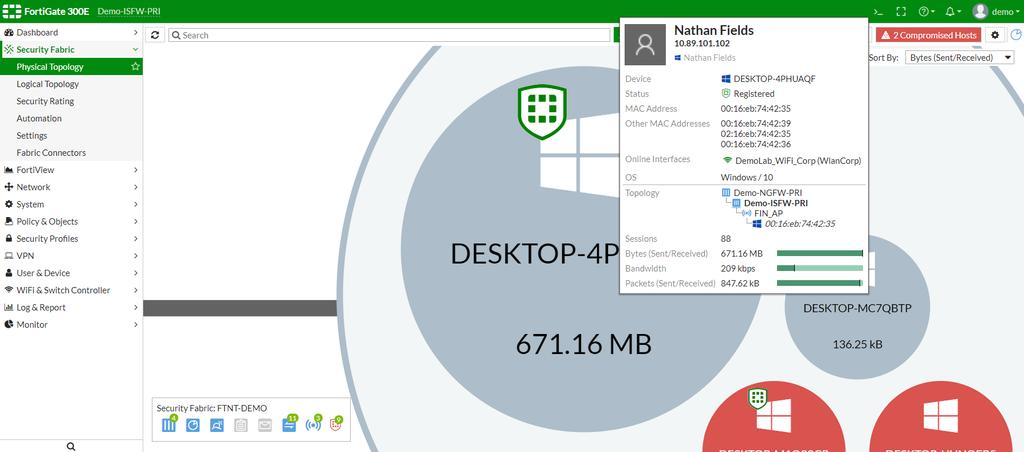Click the green FortiClient shield on large bubble
The width and height of the screenshot is (1024, 452).
tap(542, 112)
